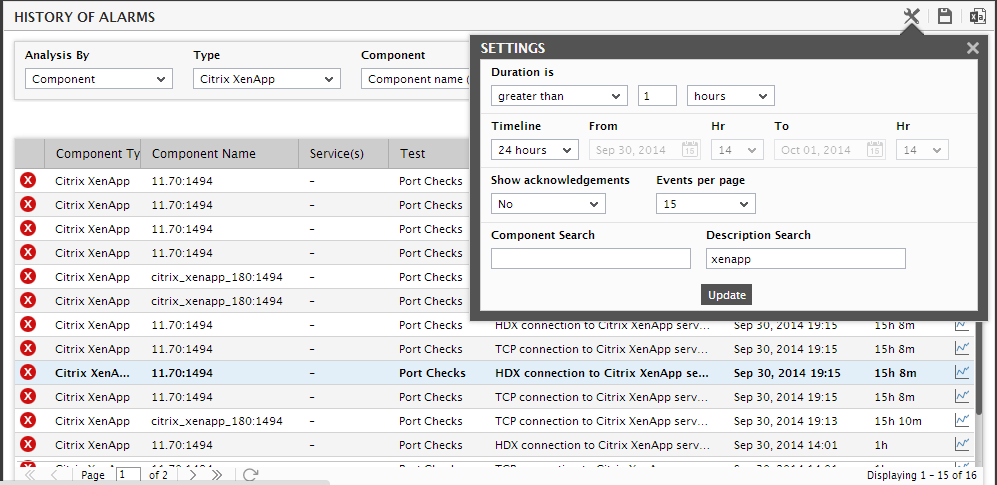997x485 pixels.
Task: Sort by Component Name column header
Action: click(219, 153)
